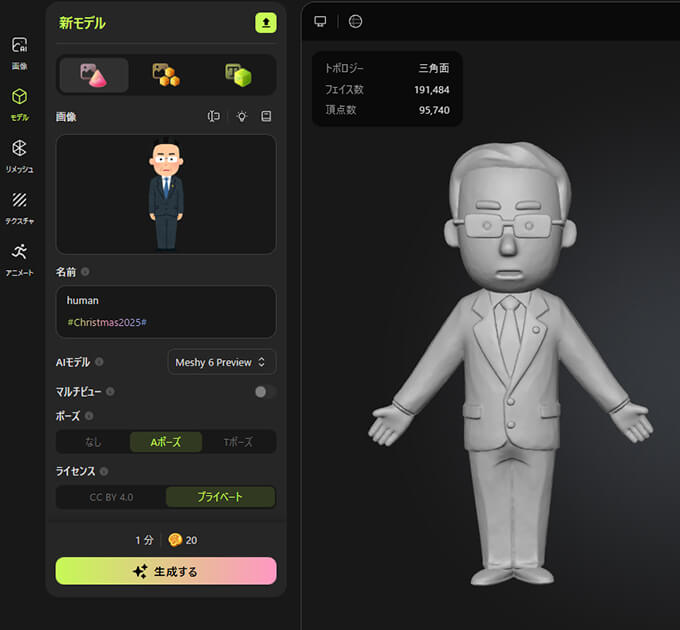Click the book guide icon above the image
The width and height of the screenshot is (680, 630).
coord(266,117)
